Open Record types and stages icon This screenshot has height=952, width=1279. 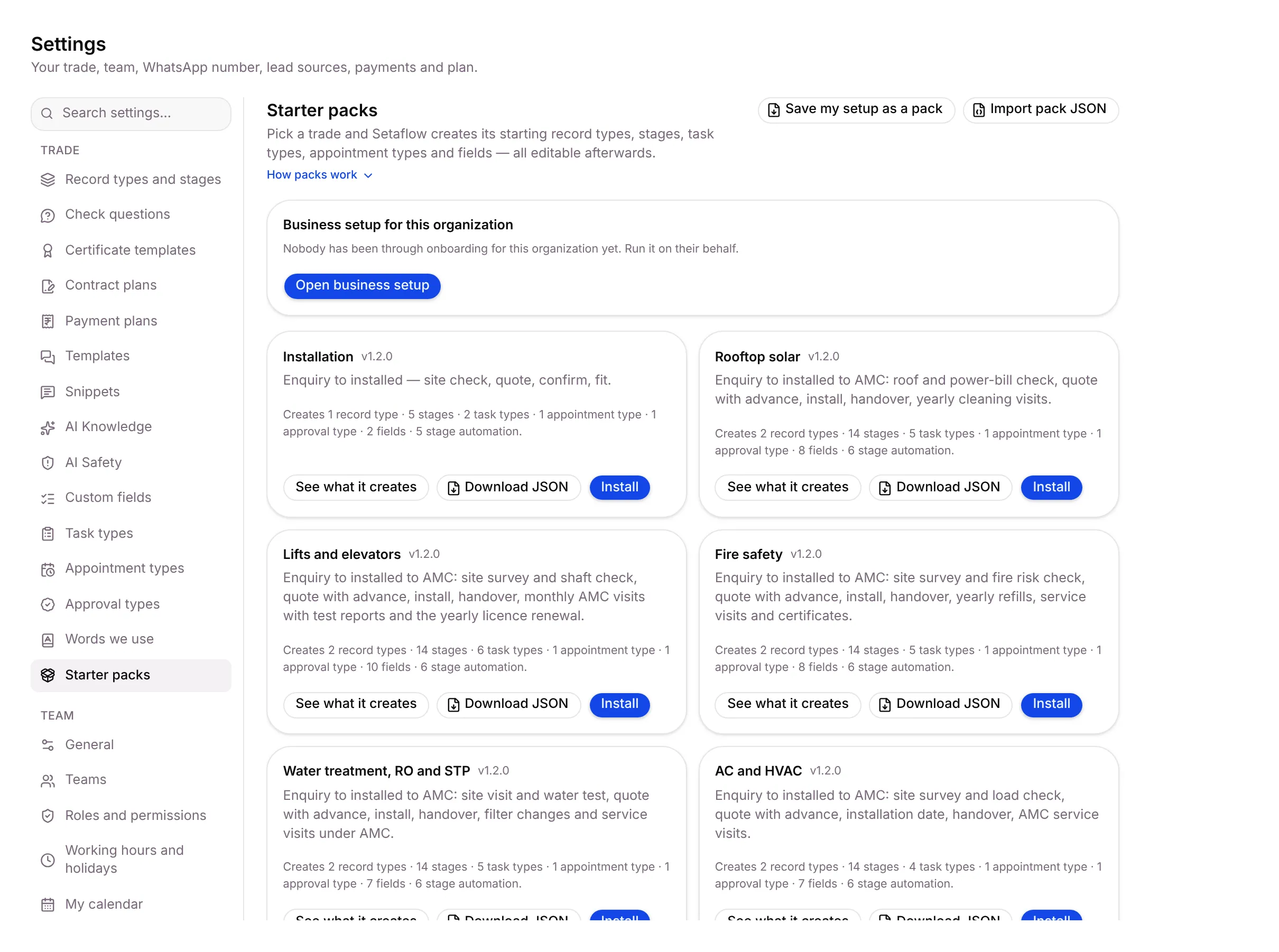(x=48, y=180)
